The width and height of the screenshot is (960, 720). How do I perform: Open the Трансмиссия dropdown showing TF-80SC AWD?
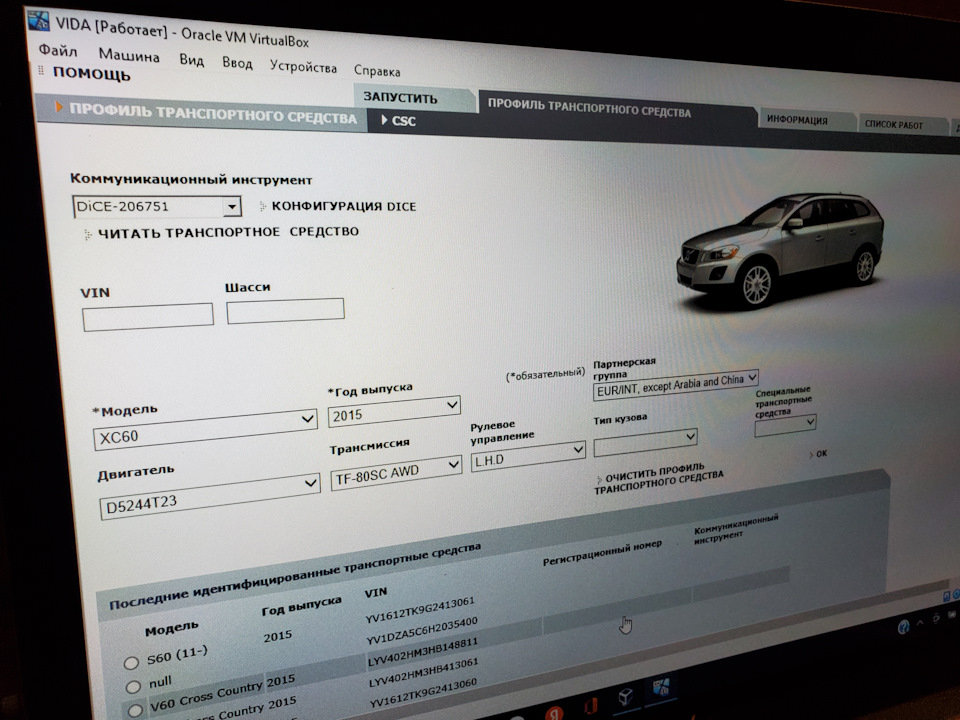[x=396, y=472]
